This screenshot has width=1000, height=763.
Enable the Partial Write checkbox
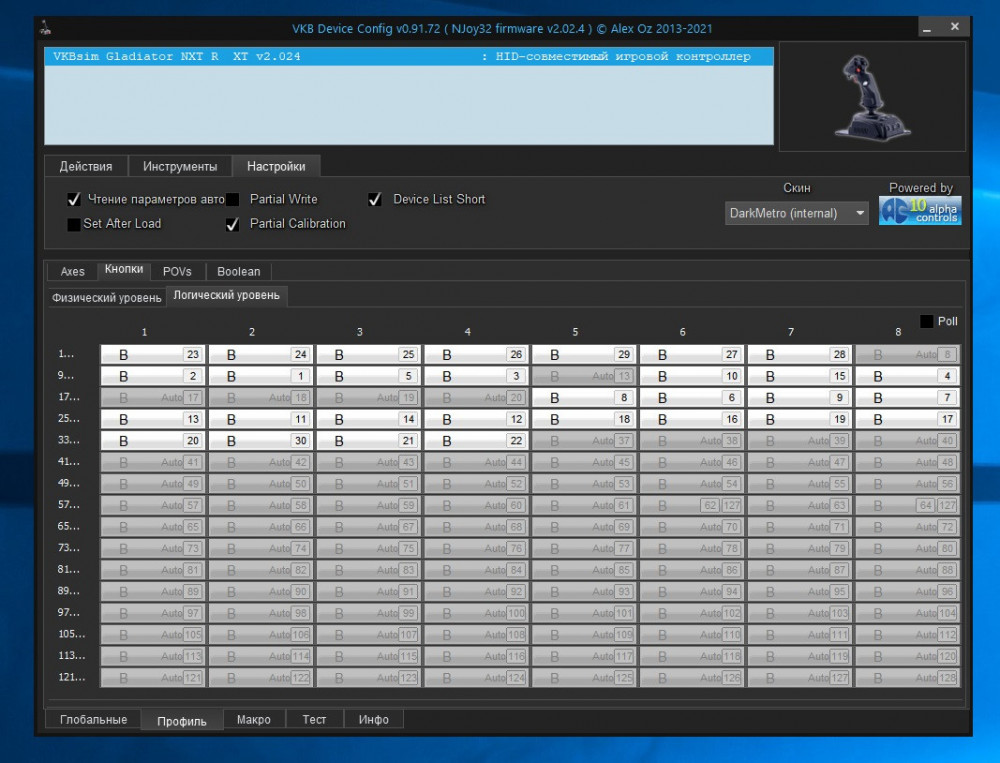[233, 200]
